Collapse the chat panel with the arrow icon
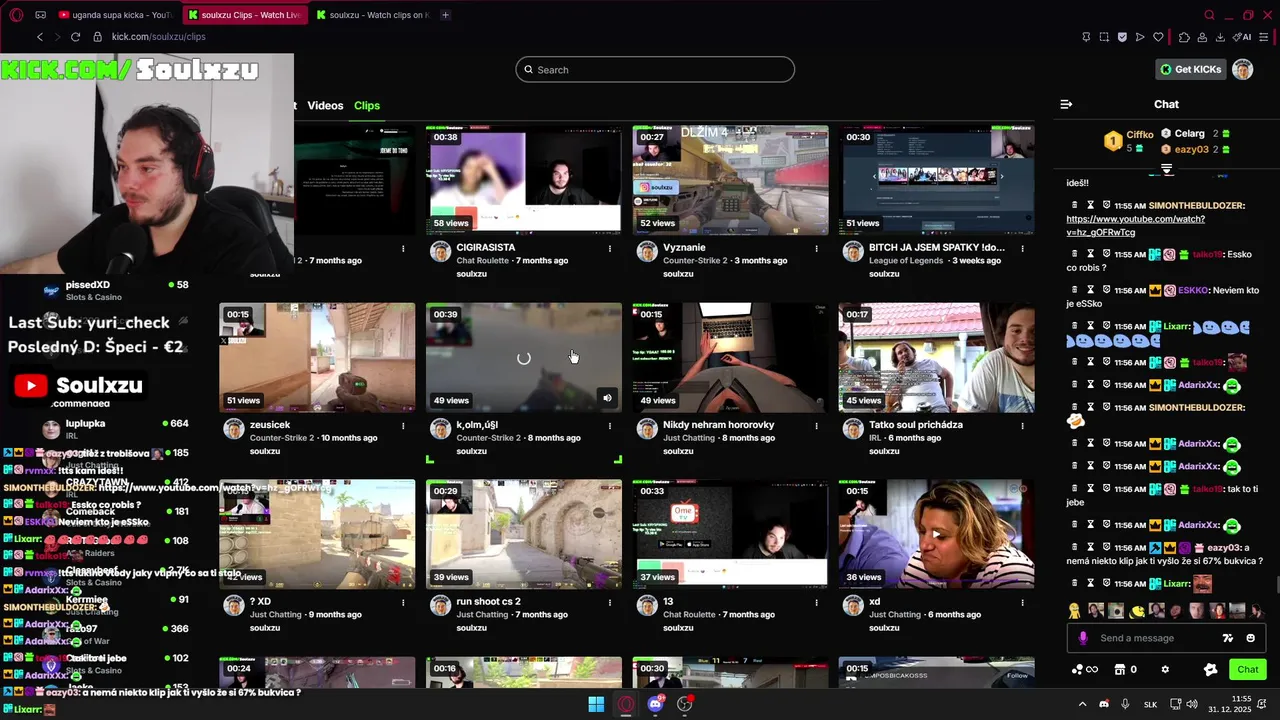 [1066, 104]
